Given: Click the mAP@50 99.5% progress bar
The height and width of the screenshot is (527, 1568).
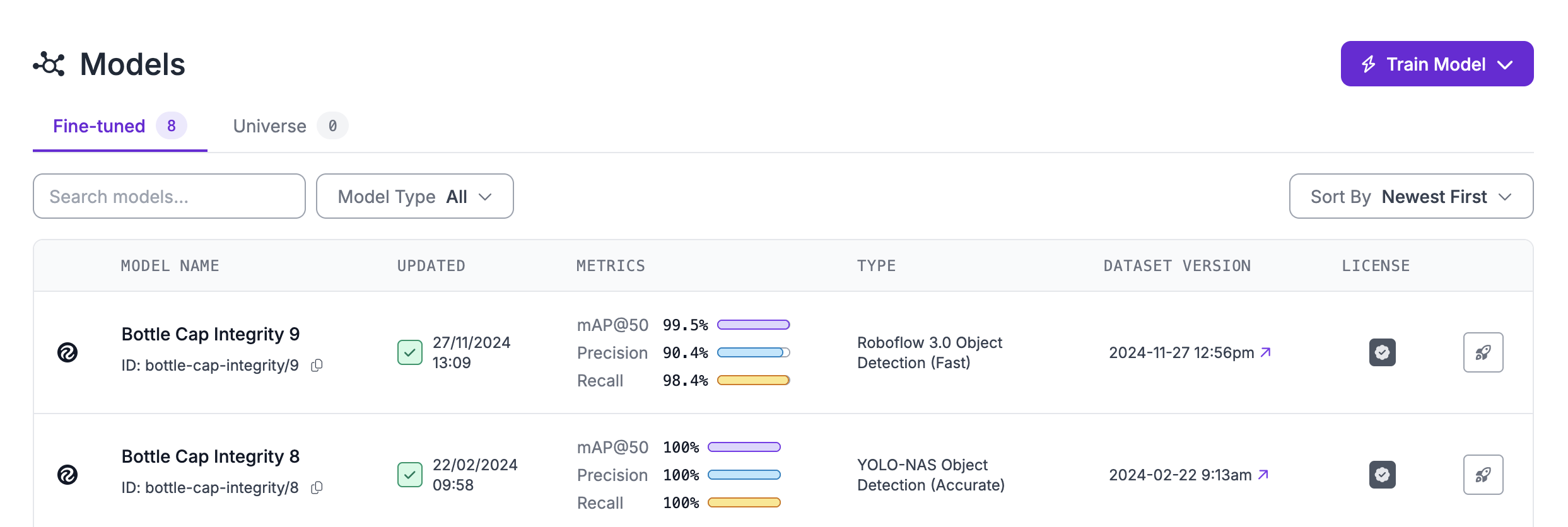Looking at the screenshot, I should (x=753, y=325).
